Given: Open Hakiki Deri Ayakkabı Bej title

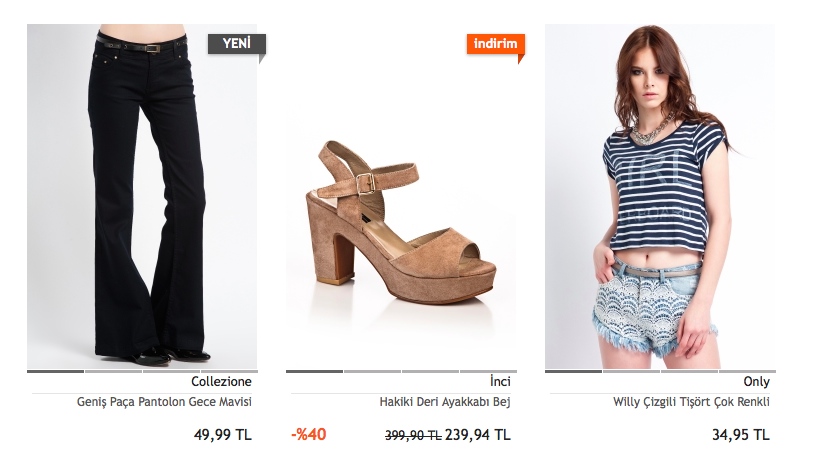Looking at the screenshot, I should [x=445, y=402].
